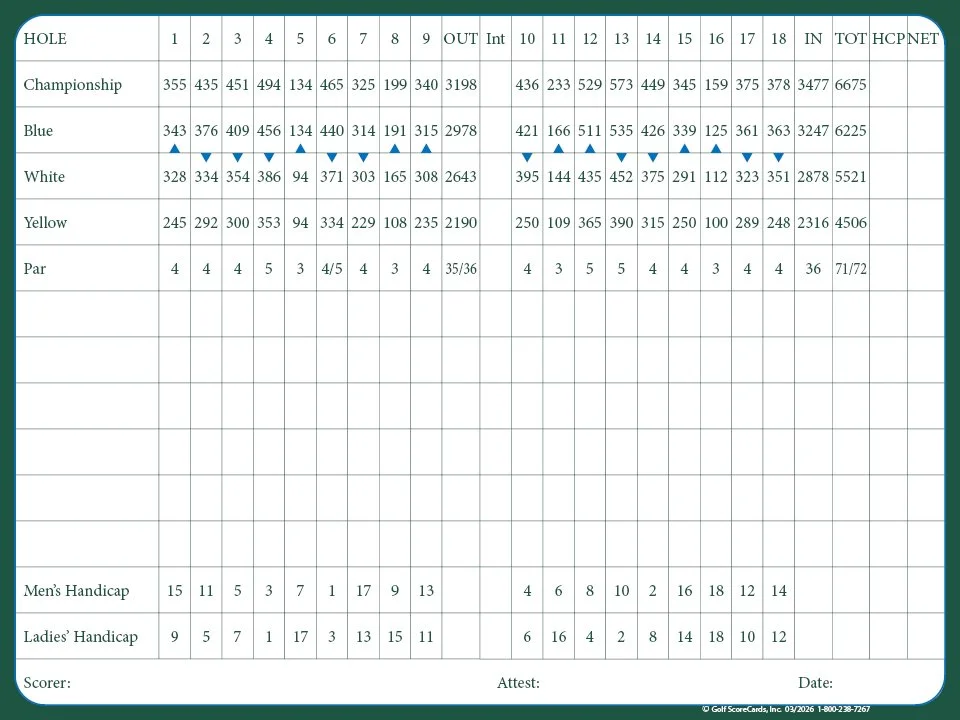Select the Championship tee row label

(x=73, y=85)
